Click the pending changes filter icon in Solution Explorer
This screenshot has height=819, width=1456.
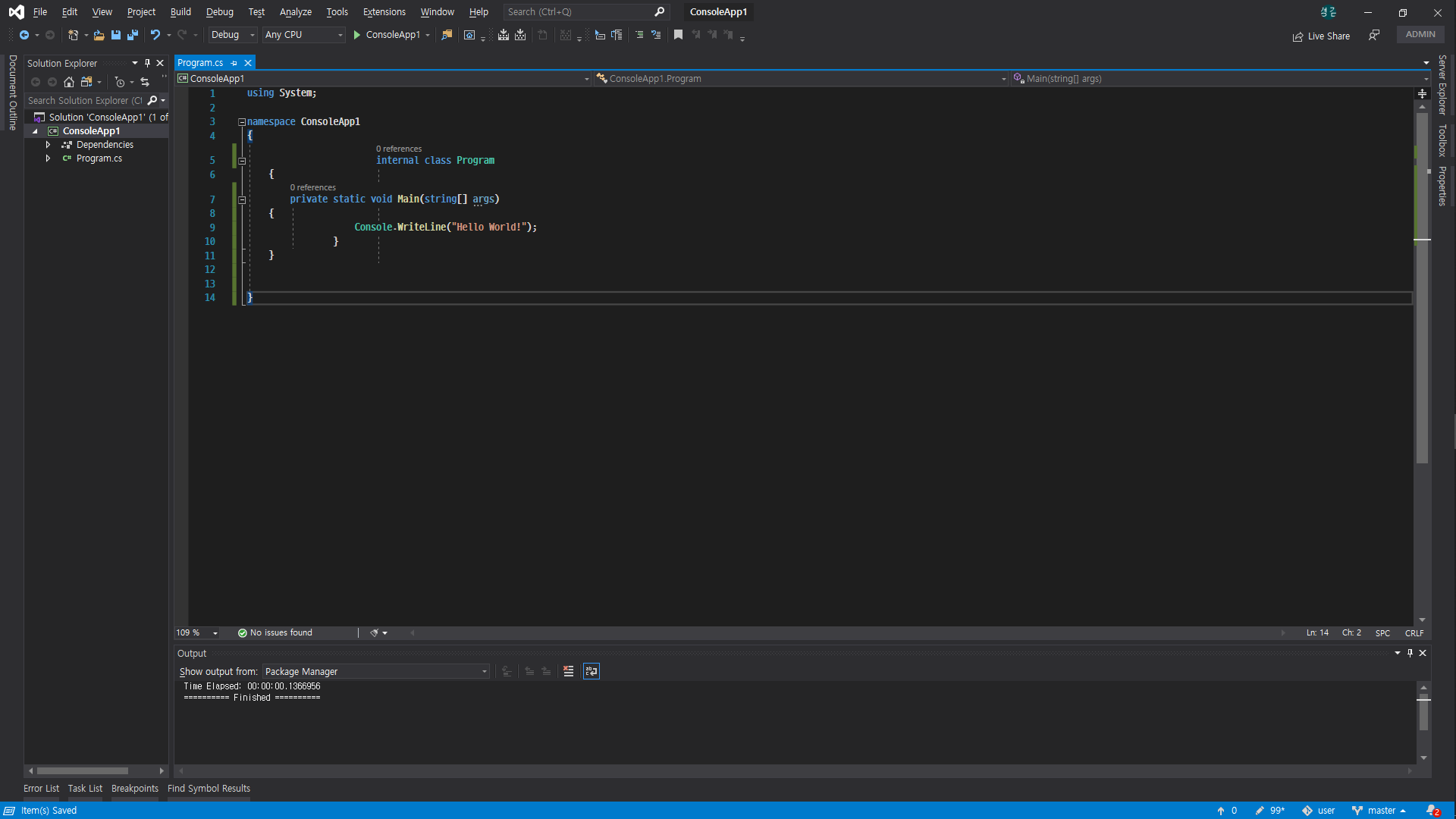(120, 82)
